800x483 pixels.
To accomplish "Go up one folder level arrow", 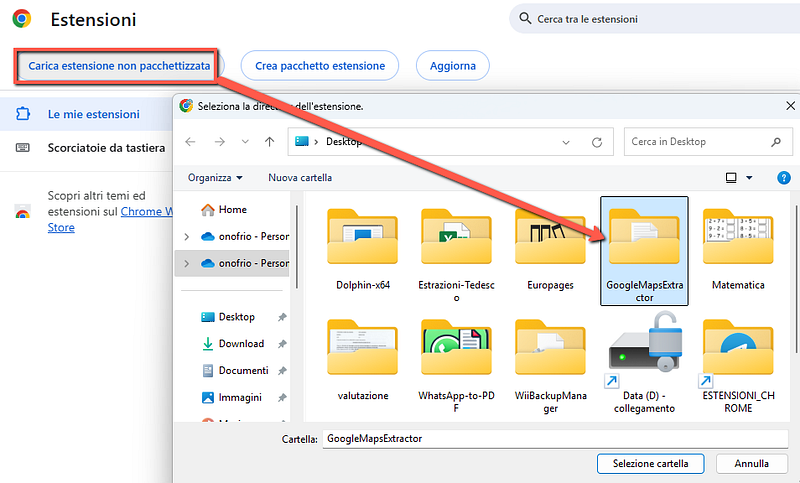I will pos(270,142).
